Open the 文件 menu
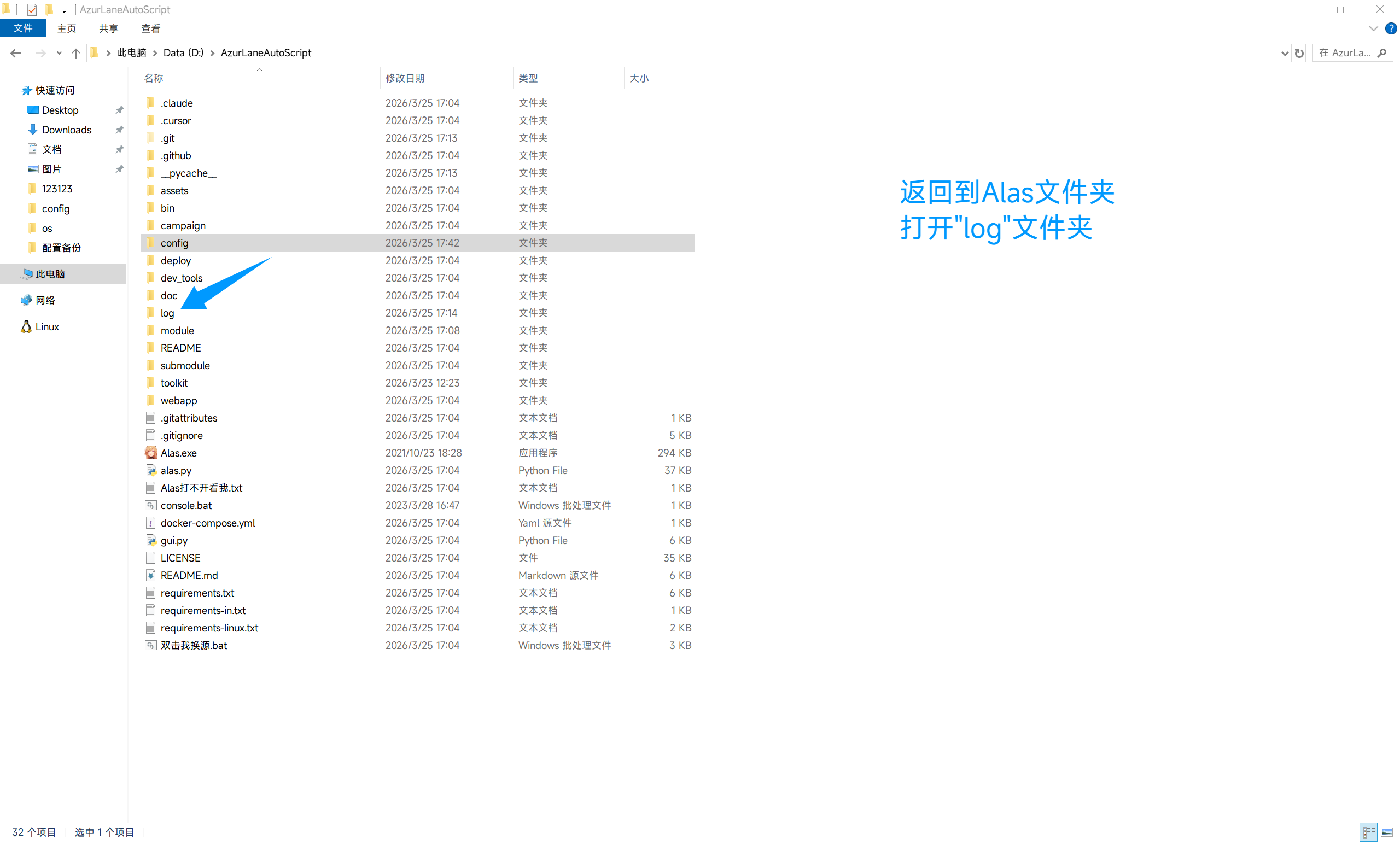 (x=23, y=28)
